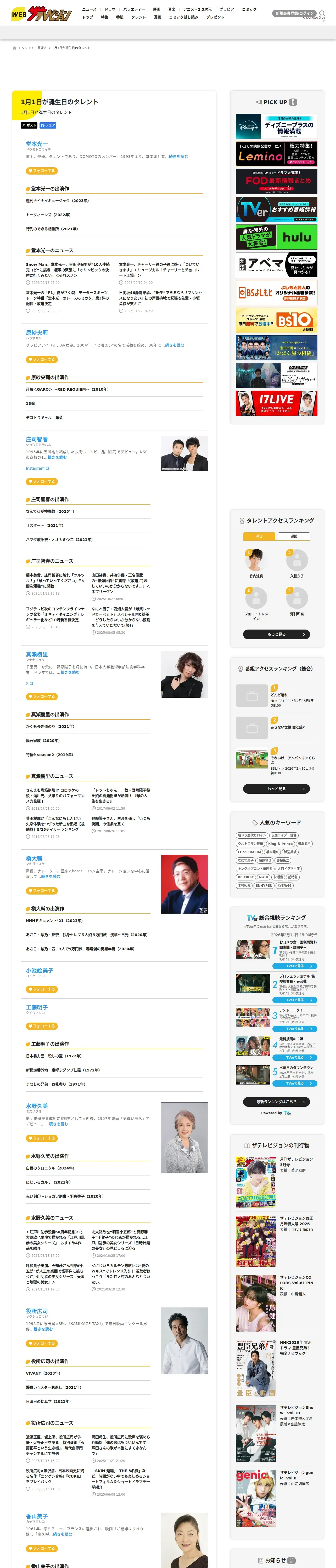Image resolution: width=336 pixels, height=1568 pixels.
Task: Open どんど晴れ program placeholder thumbnail
Action: (252, 695)
